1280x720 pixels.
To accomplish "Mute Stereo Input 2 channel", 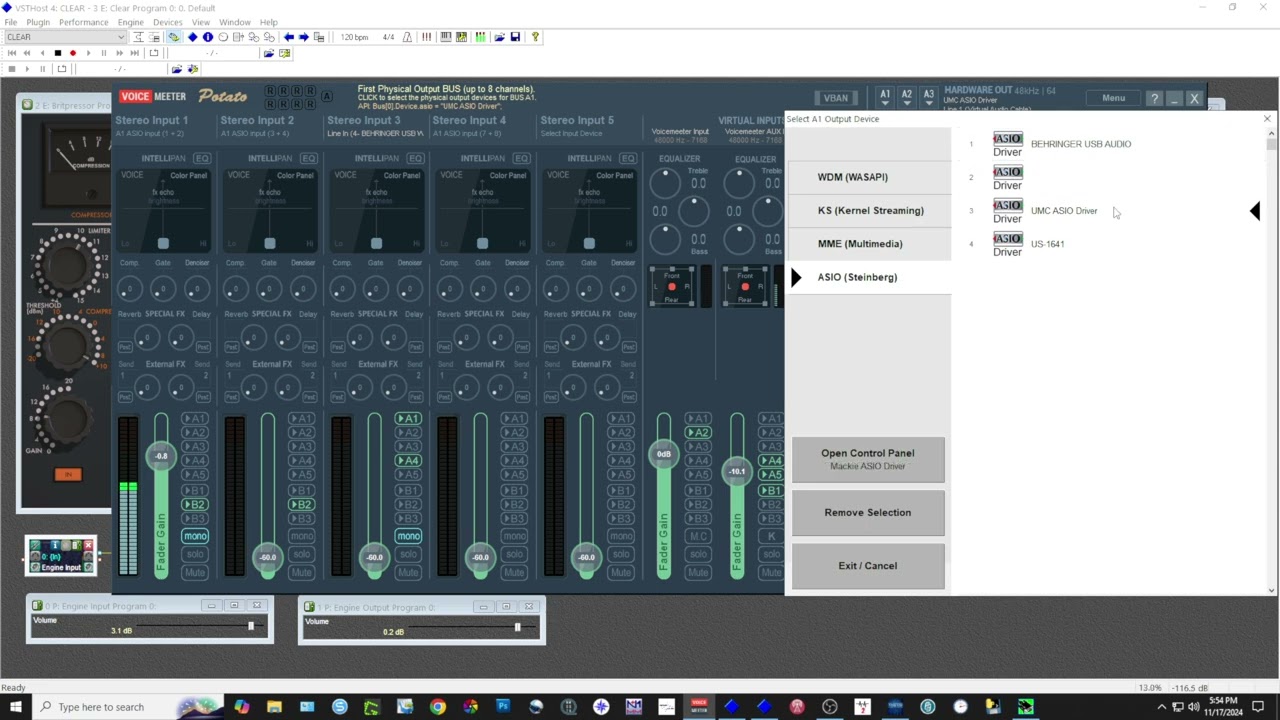I will tap(301, 573).
